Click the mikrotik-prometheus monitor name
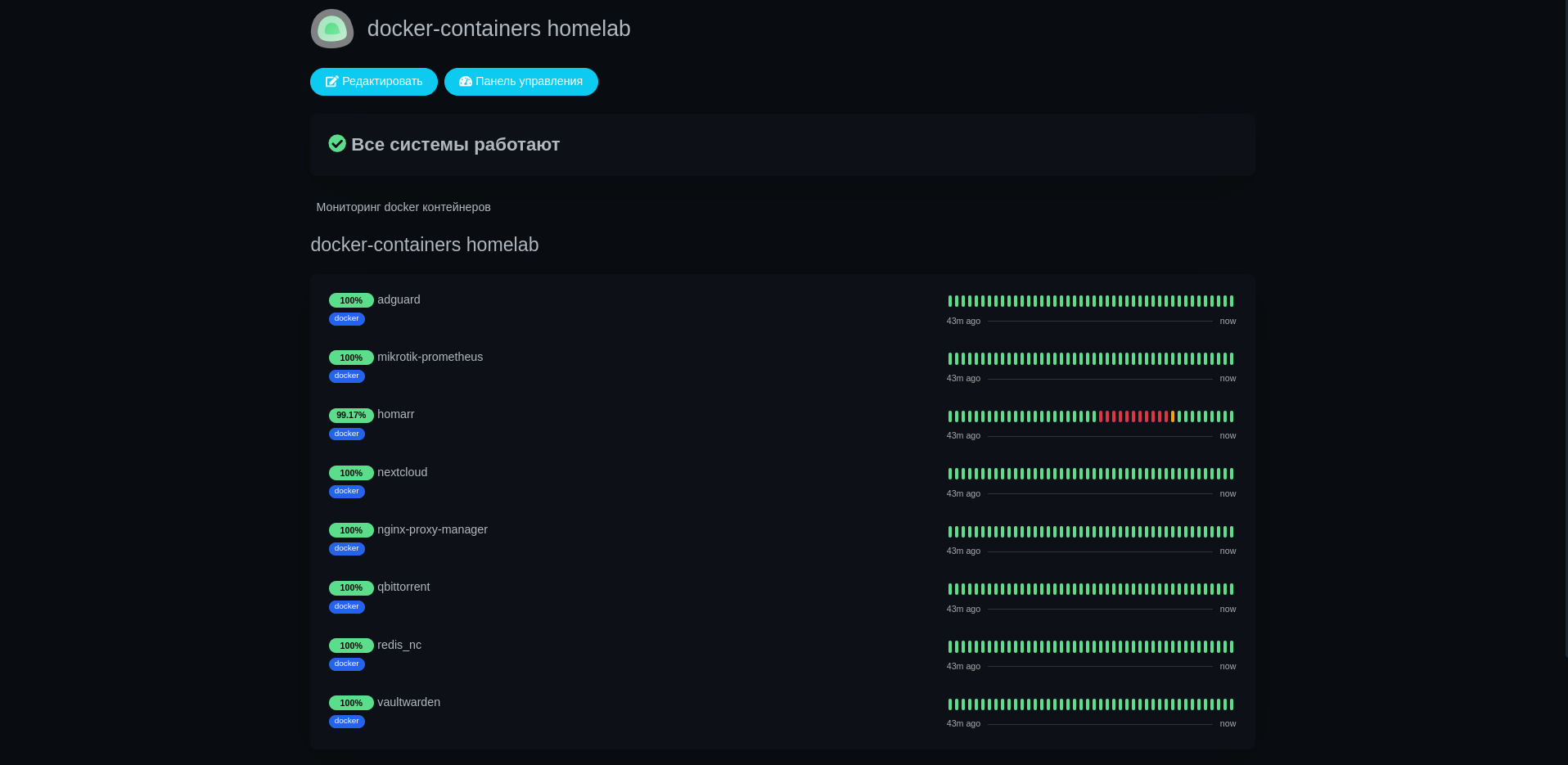This screenshot has width=1568, height=765. click(430, 357)
